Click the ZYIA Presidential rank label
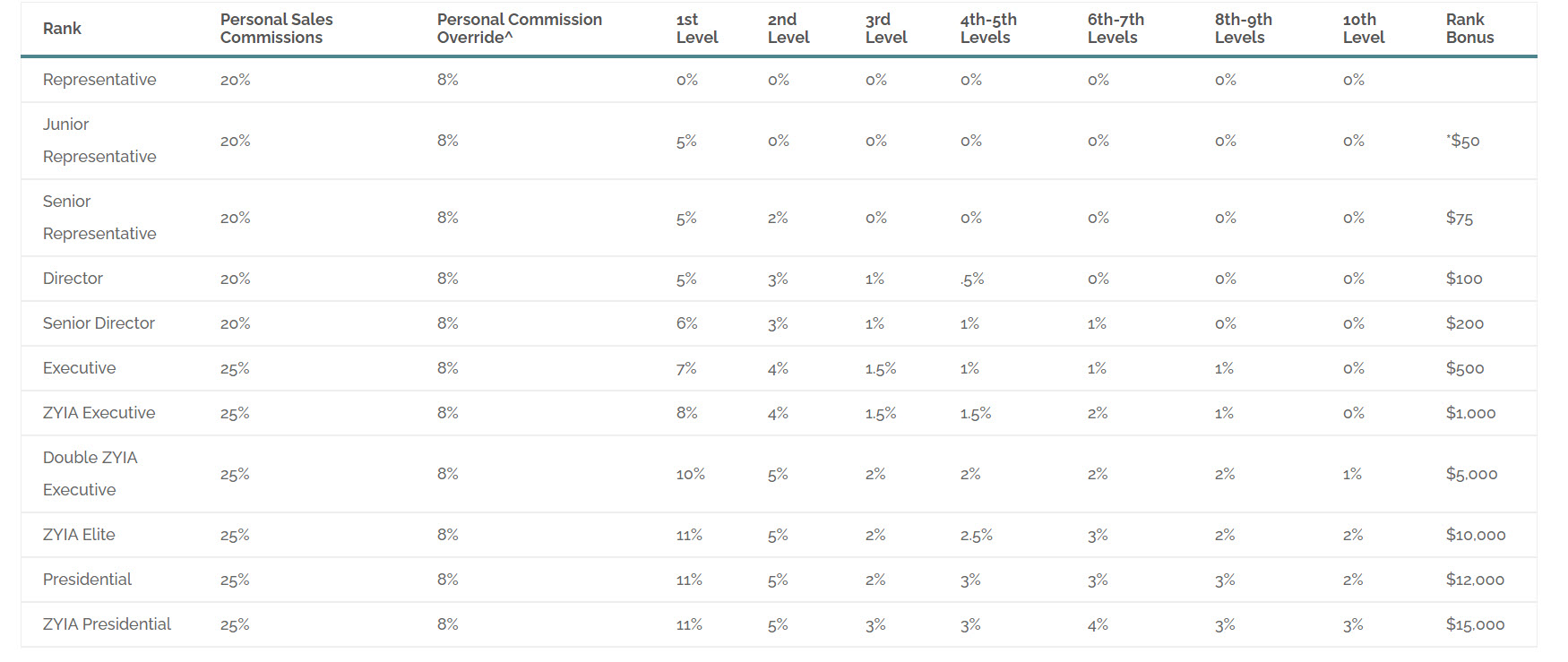Image resolution: width=1568 pixels, height=662 pixels. [107, 624]
